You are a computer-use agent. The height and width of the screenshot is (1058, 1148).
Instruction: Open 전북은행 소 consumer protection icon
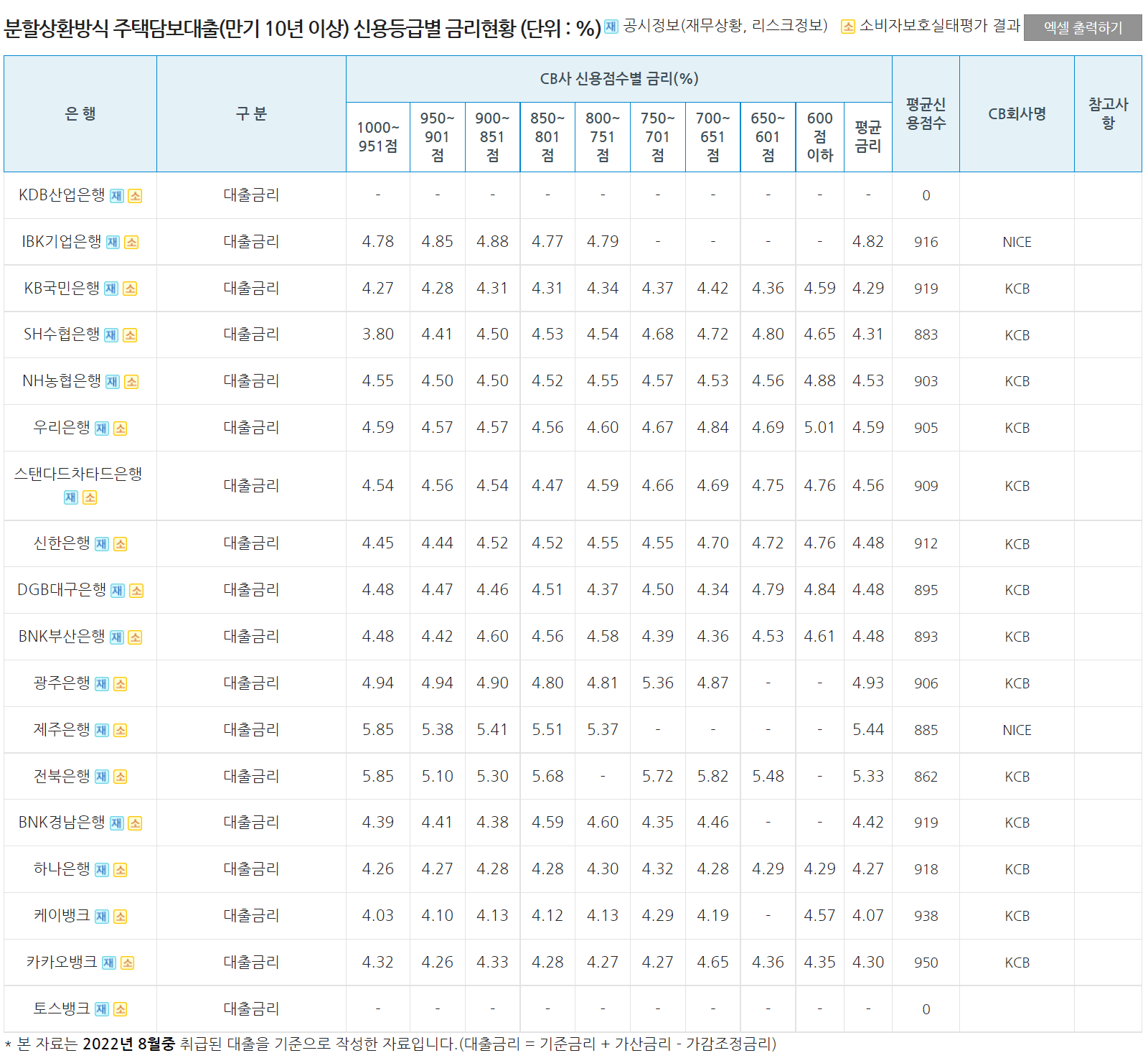[x=121, y=777]
